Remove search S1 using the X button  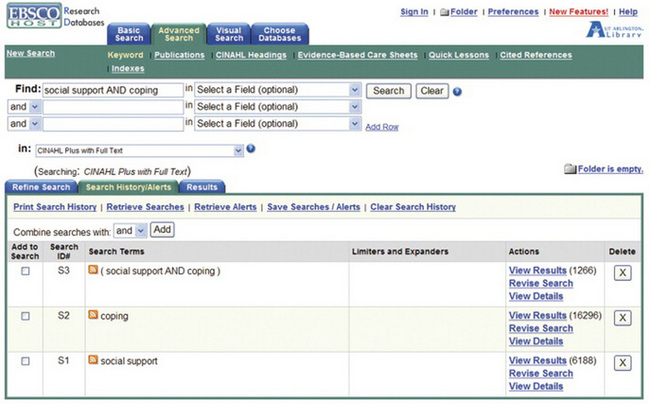pyautogui.click(x=621, y=362)
